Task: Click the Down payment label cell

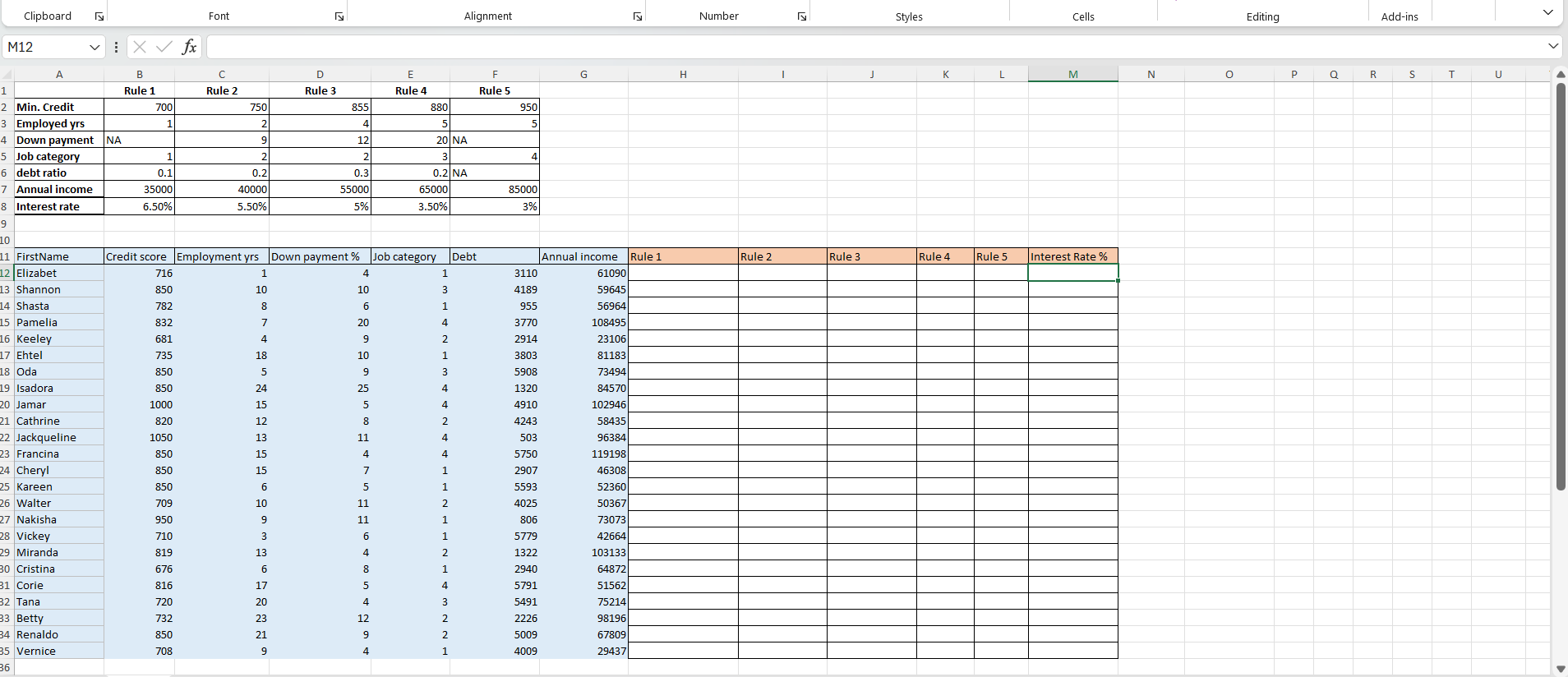Action: (x=59, y=140)
